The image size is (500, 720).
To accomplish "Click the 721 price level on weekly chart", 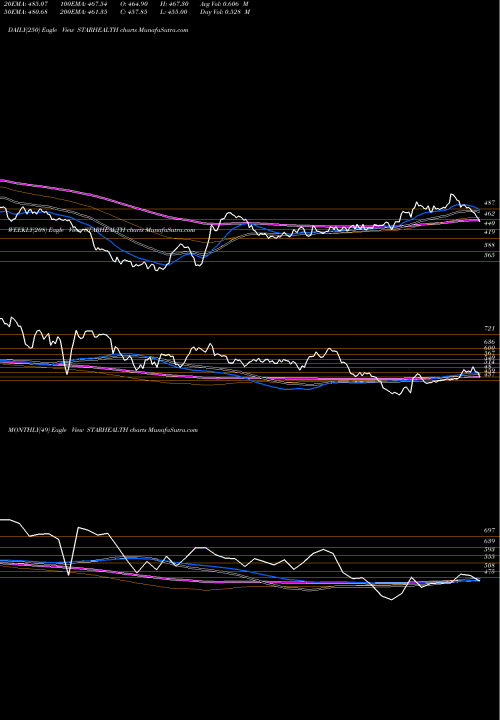I will [489, 329].
